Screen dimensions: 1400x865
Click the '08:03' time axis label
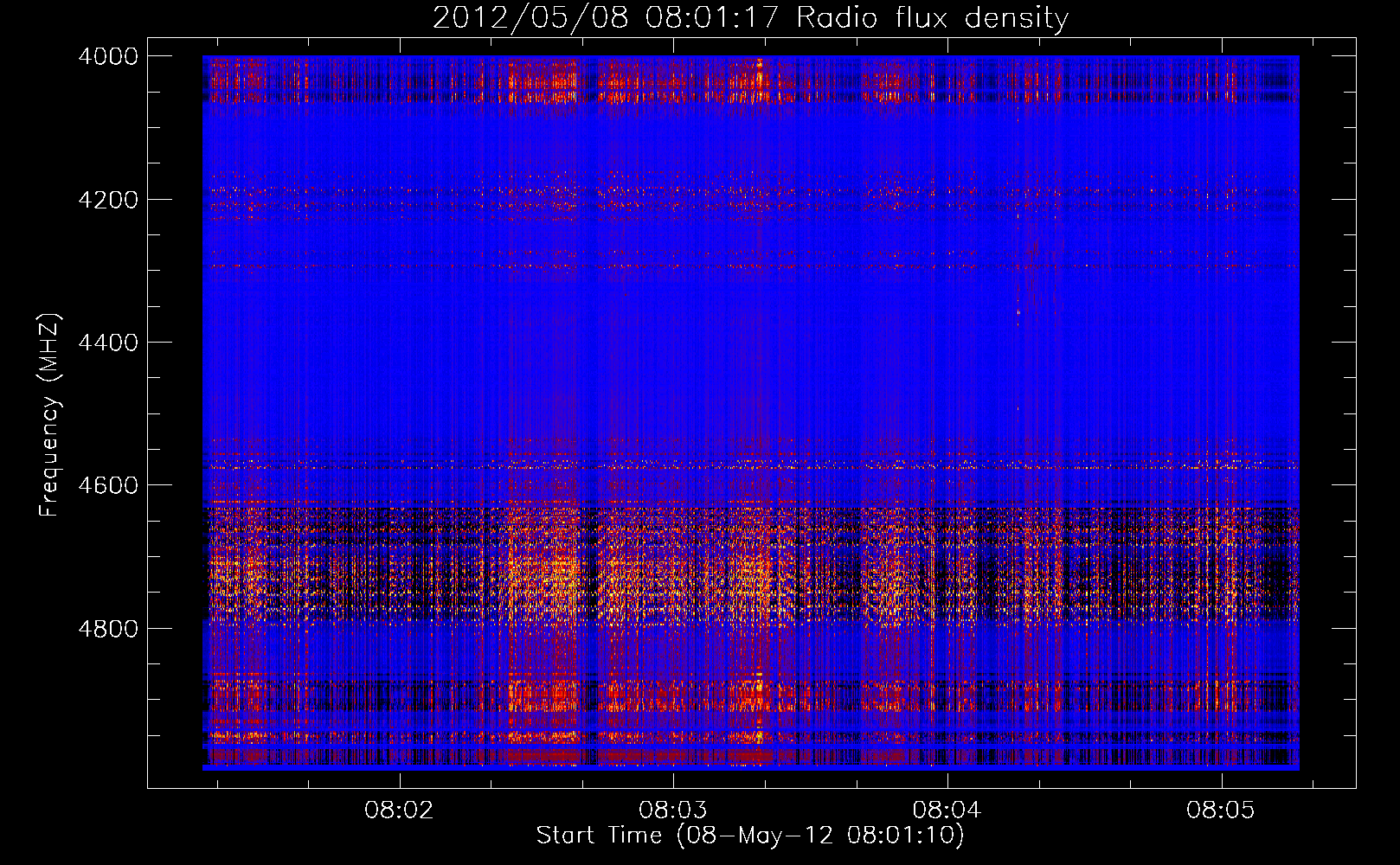tap(672, 811)
